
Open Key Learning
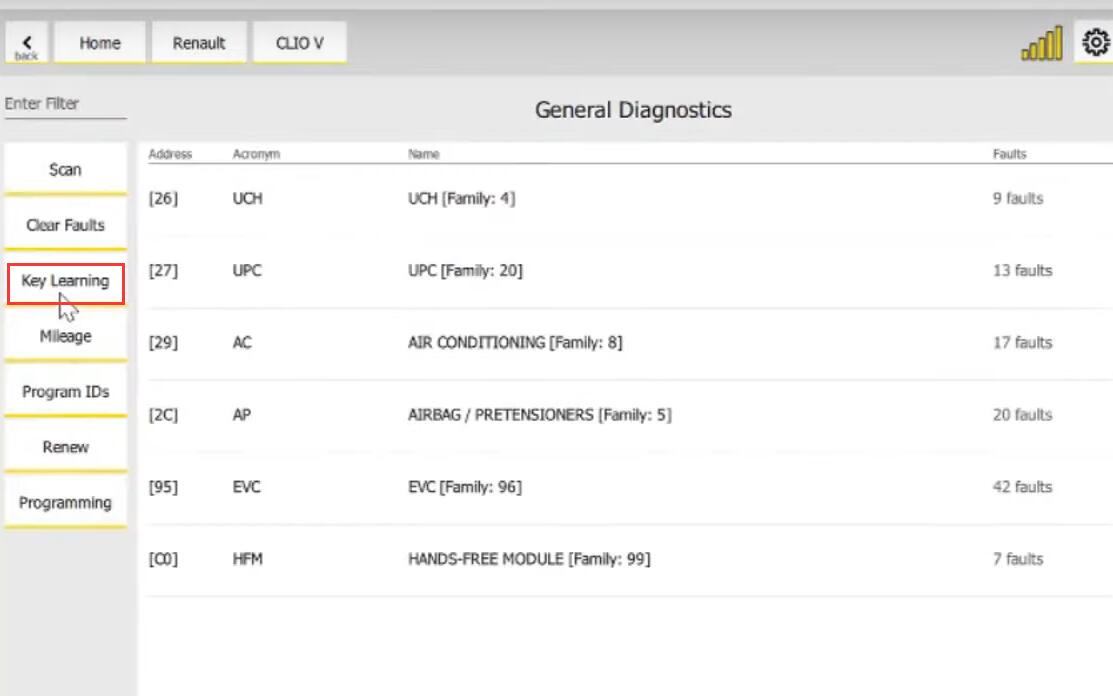point(65,282)
